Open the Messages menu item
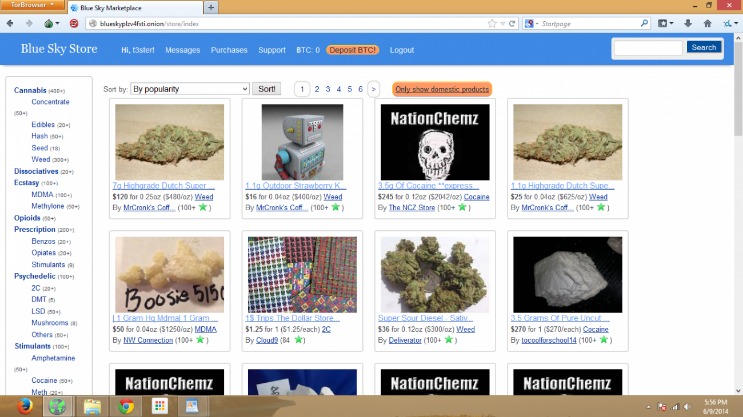Screen dimensions: 743x417 pos(182,50)
